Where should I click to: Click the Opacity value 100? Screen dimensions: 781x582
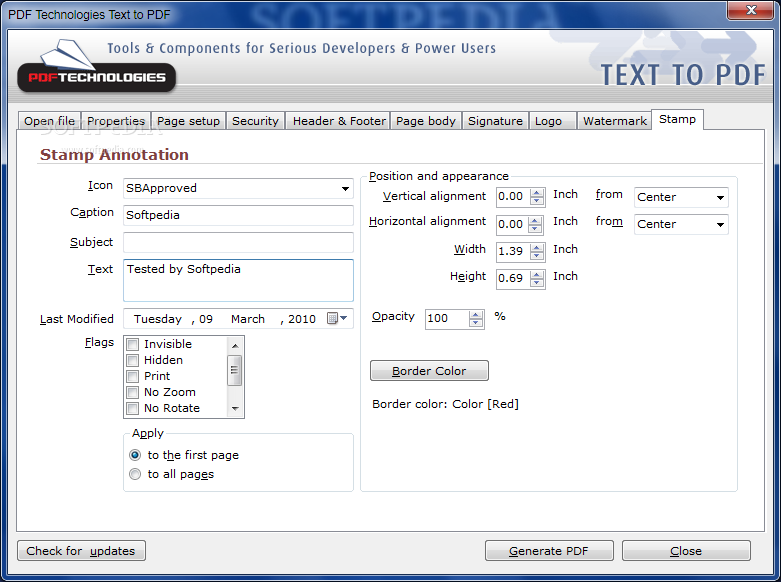click(x=447, y=318)
